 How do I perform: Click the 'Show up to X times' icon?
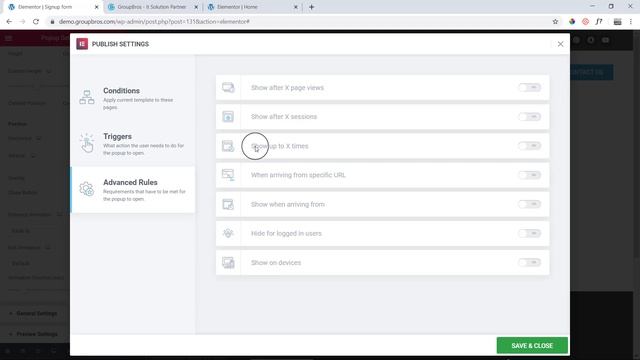[x=228, y=146]
